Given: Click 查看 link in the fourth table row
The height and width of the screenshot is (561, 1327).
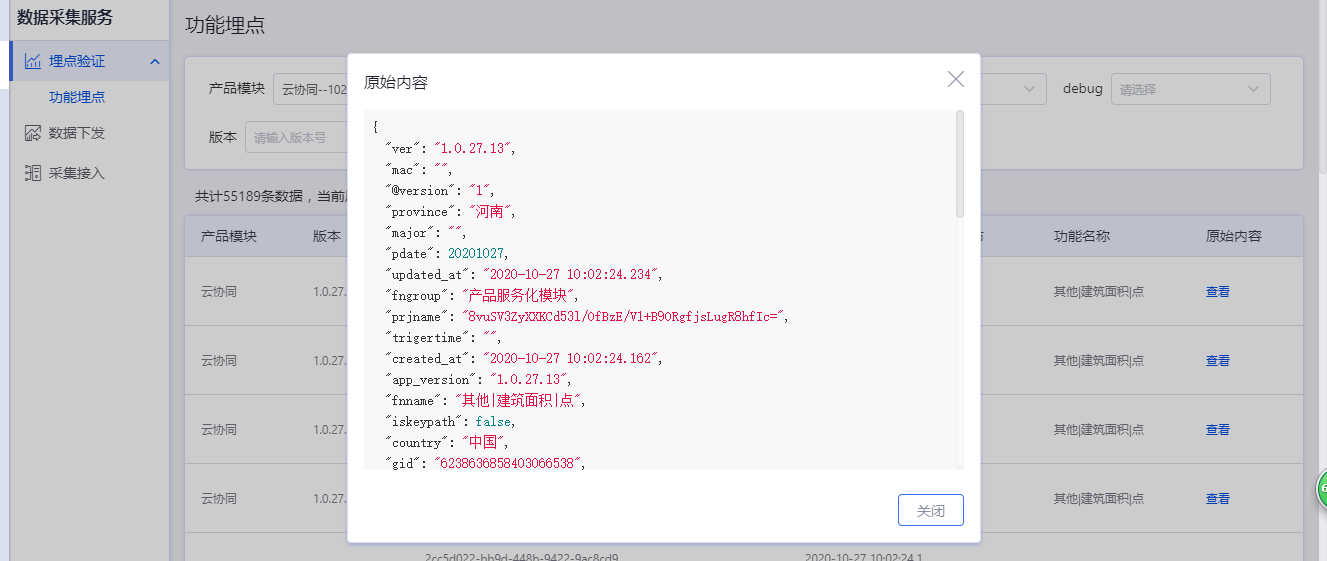Looking at the screenshot, I should pos(1217,499).
